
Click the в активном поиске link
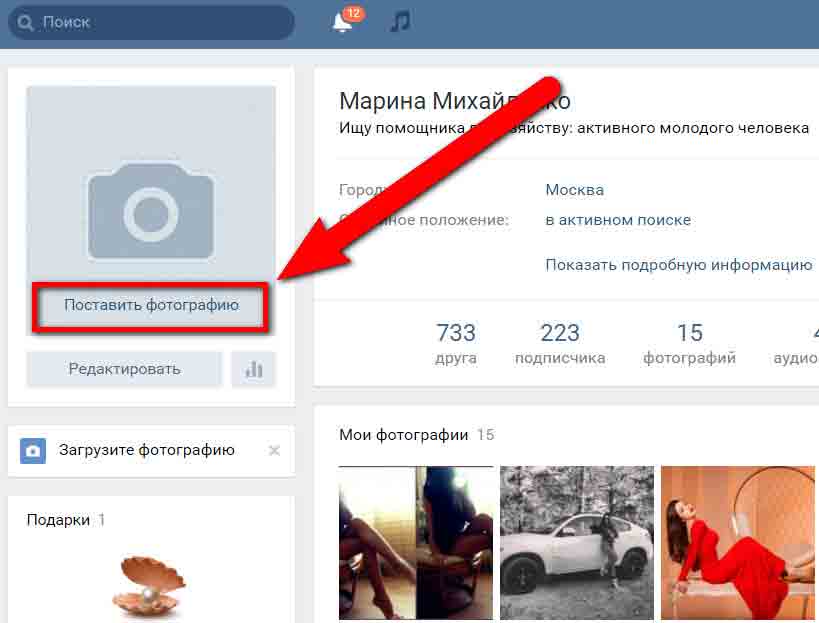(x=617, y=220)
